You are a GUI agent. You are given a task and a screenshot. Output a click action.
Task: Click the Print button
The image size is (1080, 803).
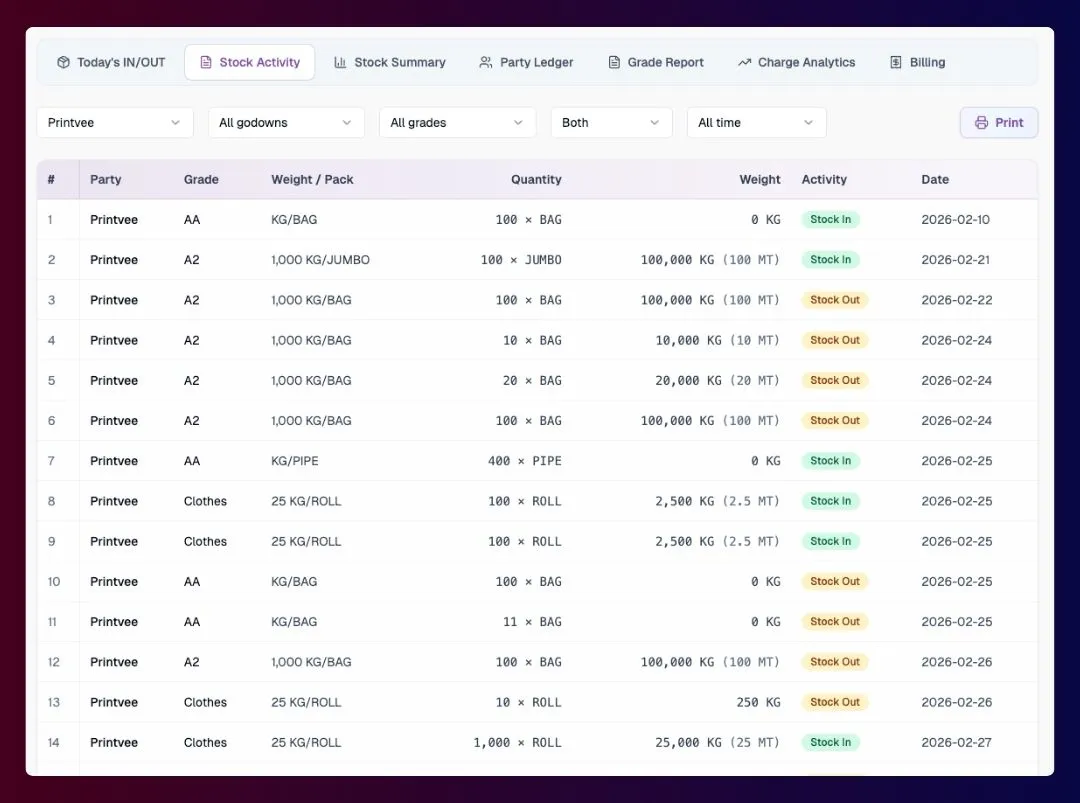coord(999,123)
